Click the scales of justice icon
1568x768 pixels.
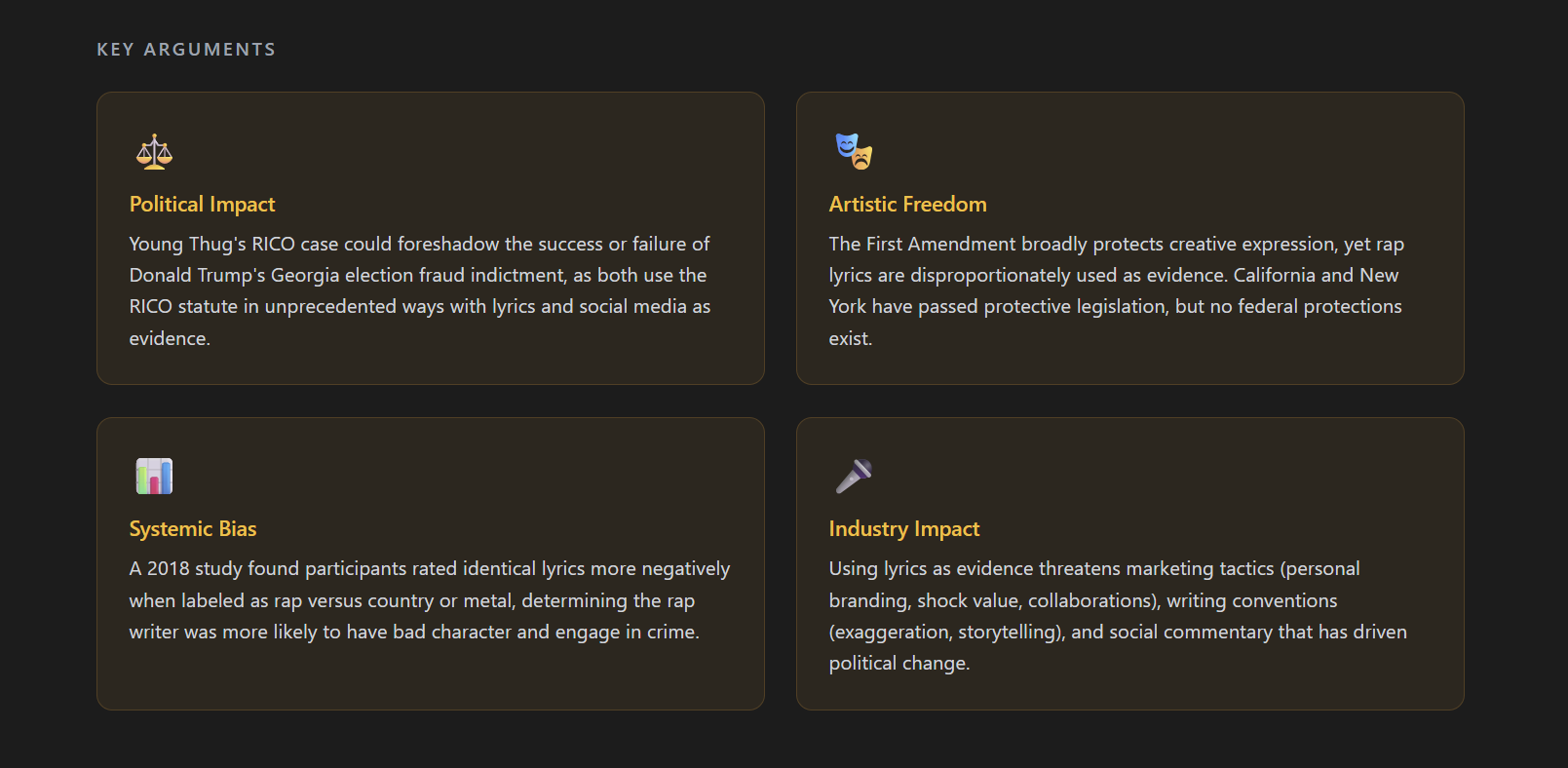(154, 152)
